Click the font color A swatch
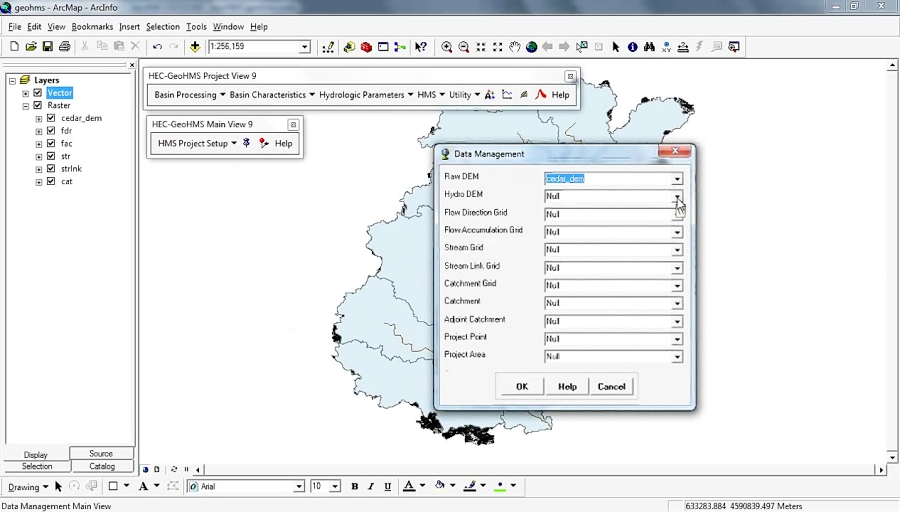 coord(408,487)
